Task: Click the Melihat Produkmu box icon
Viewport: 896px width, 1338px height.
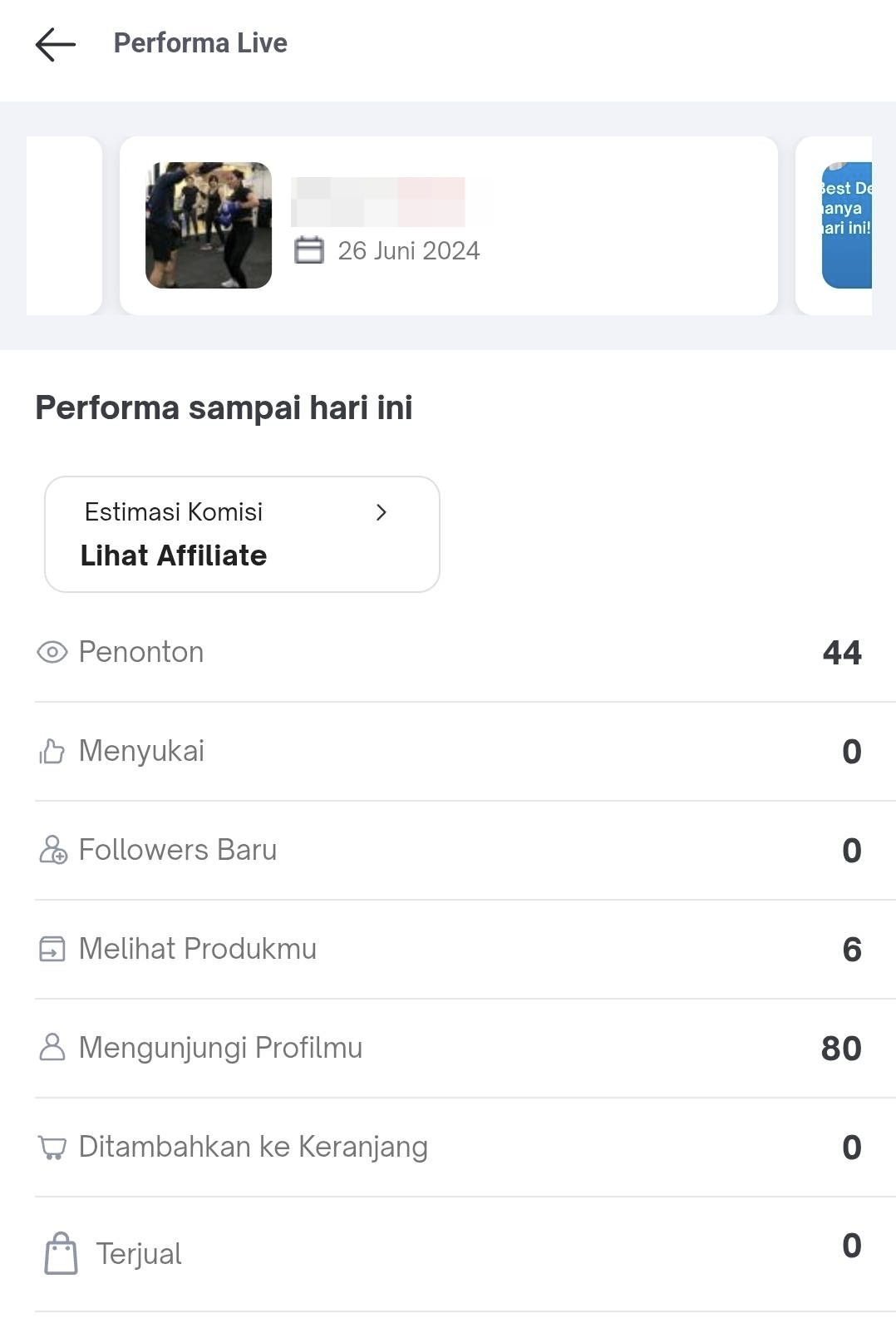Action: point(52,949)
